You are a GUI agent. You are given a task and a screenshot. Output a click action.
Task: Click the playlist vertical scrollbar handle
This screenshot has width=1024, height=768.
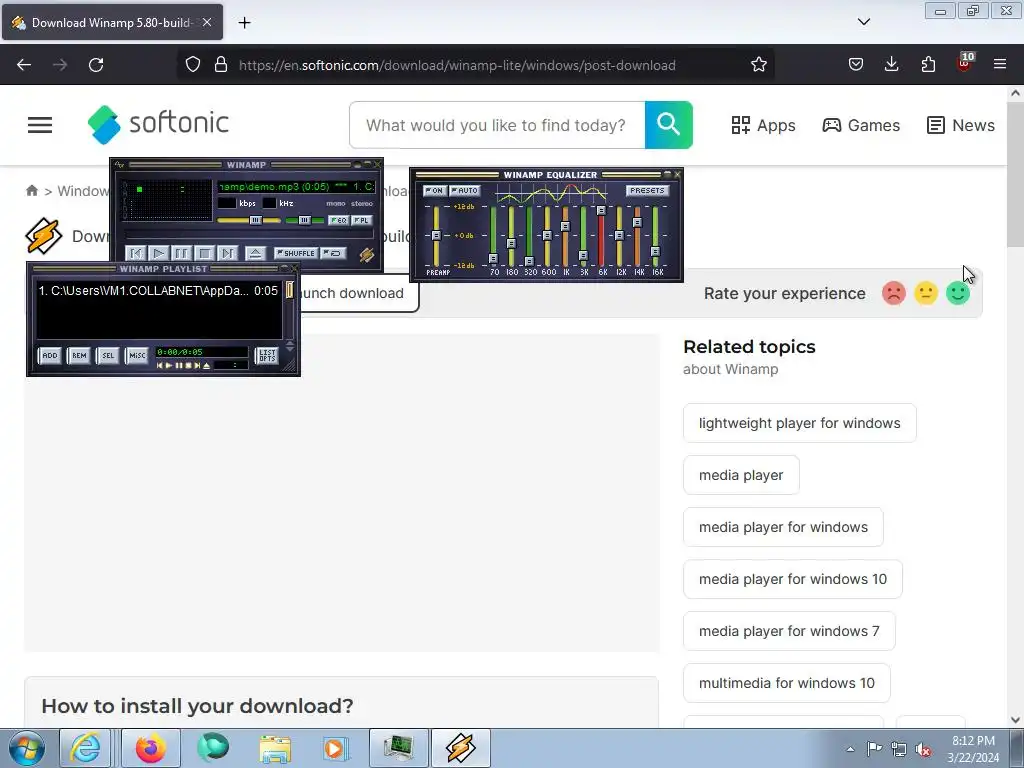click(289, 290)
